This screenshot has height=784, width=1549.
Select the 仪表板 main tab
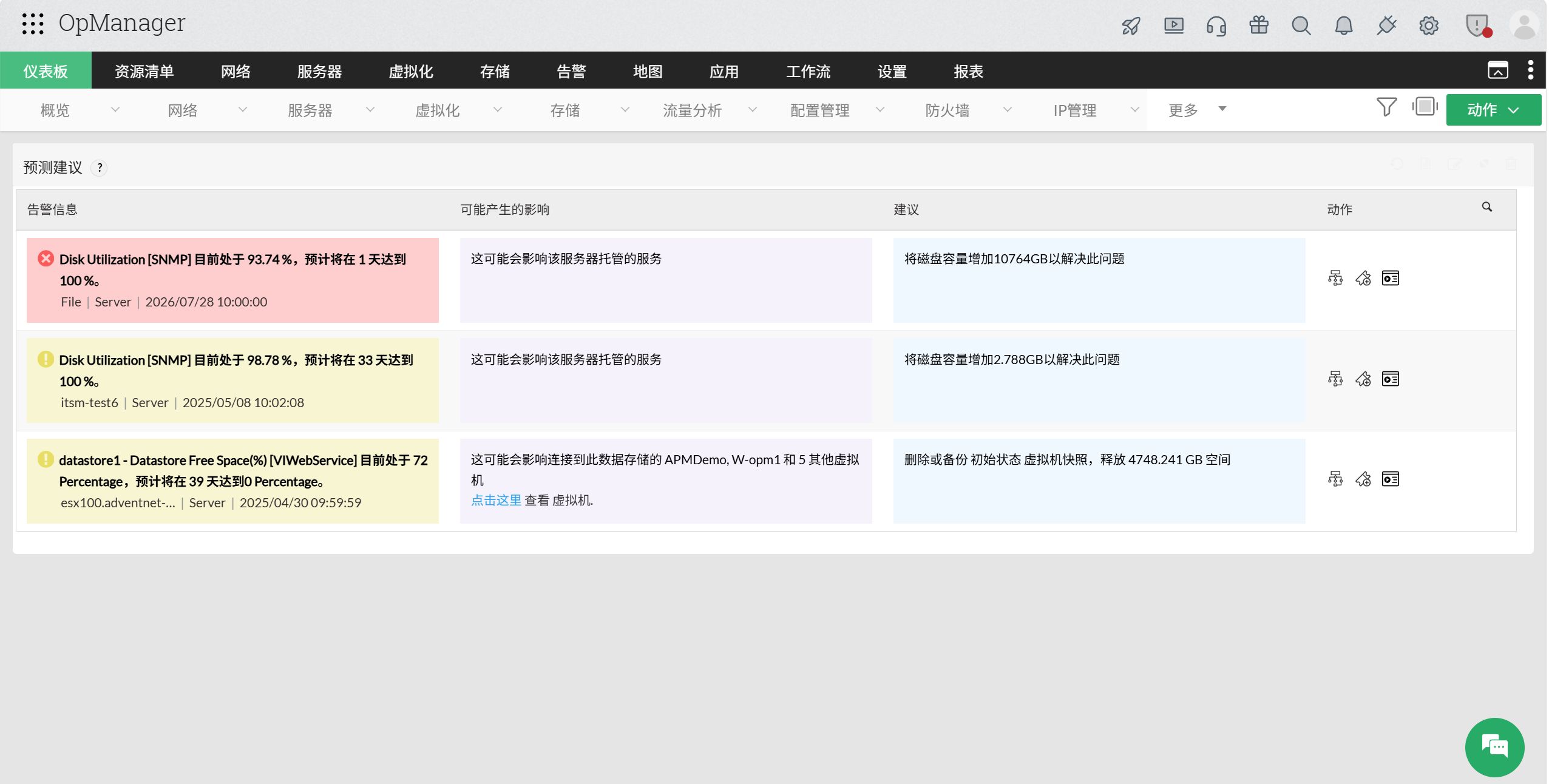[x=46, y=71]
